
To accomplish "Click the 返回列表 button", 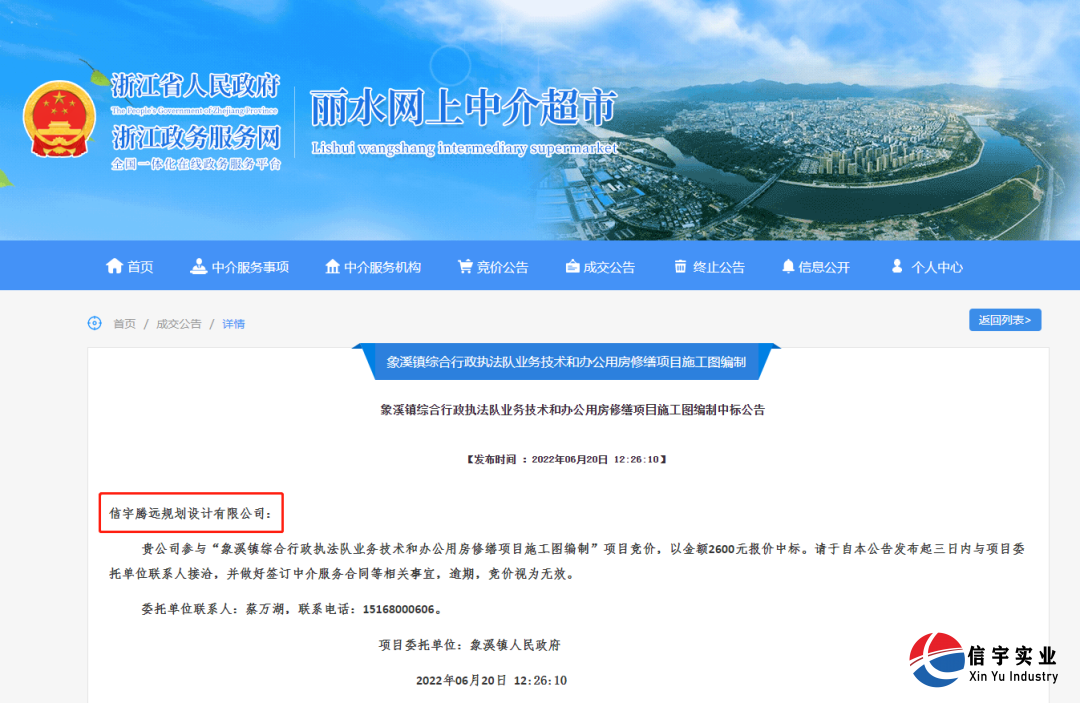I will [1005, 319].
